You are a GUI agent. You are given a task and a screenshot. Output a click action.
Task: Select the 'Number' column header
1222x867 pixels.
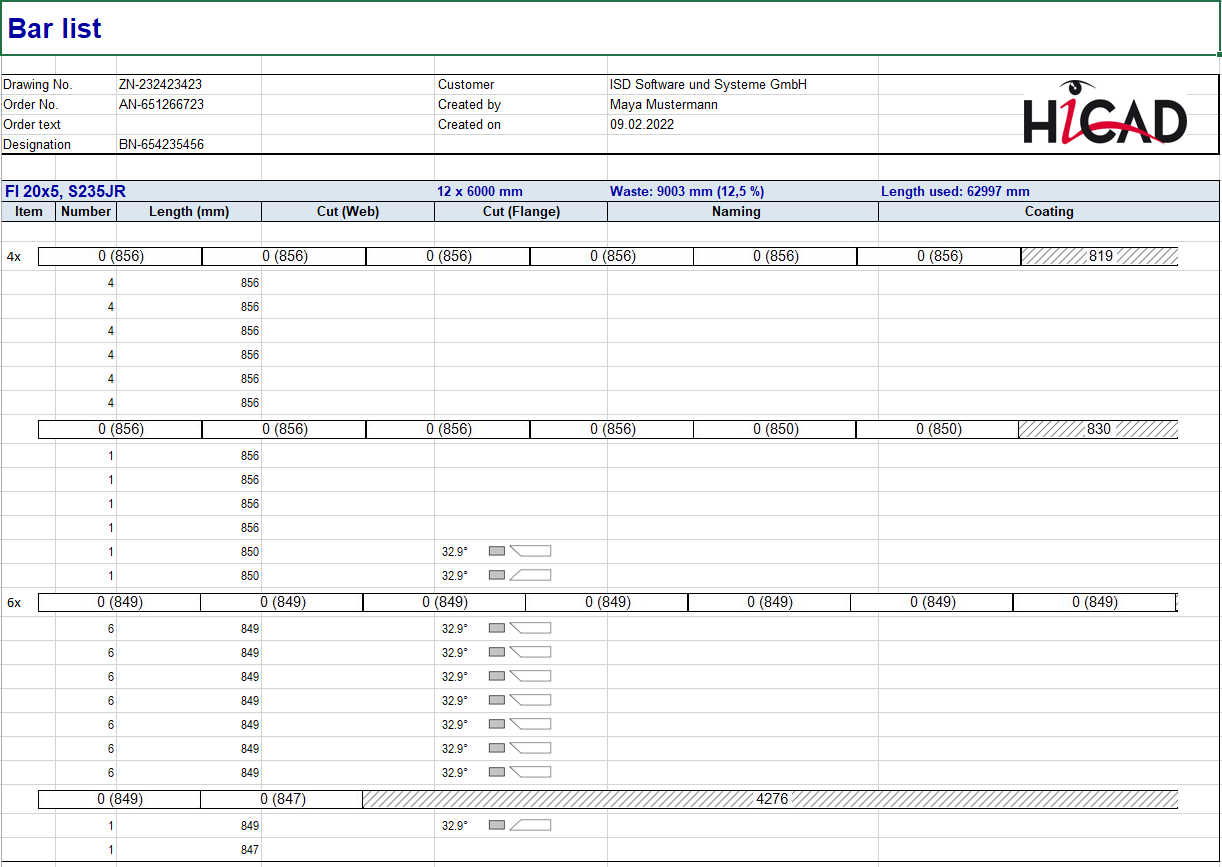click(86, 212)
